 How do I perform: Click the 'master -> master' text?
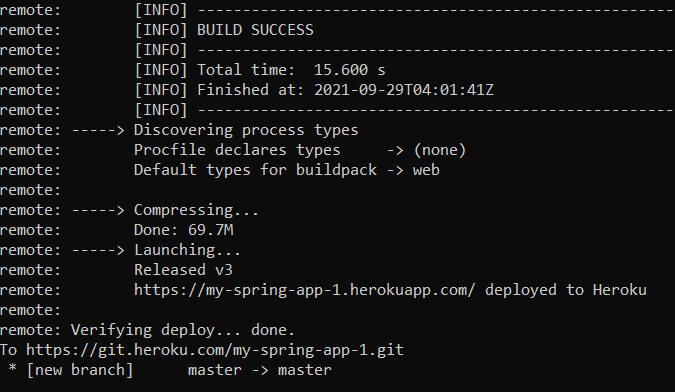[x=260, y=370]
